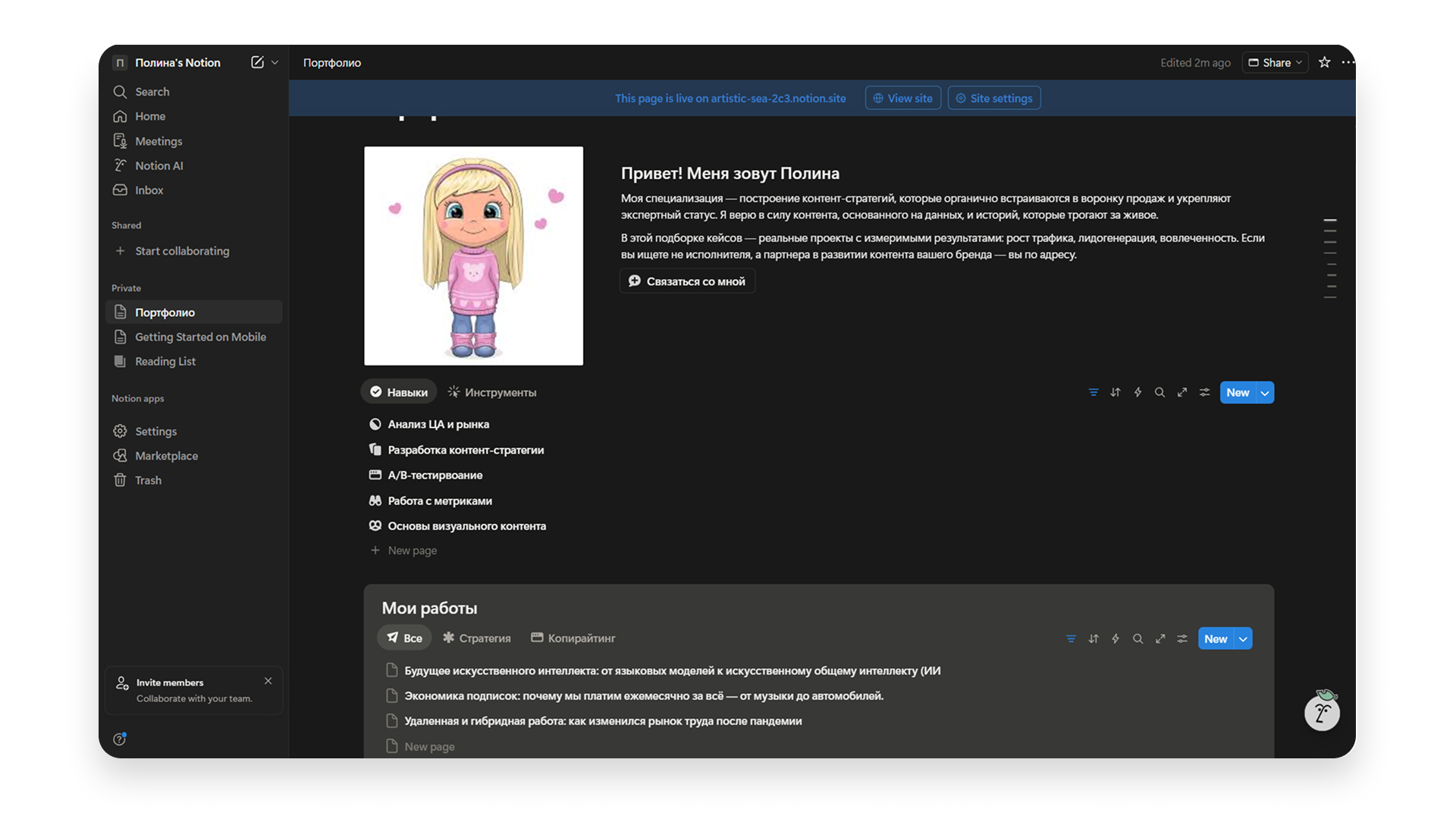Expand the workspace switcher chevron next to Полина's Notion
Screen dimensions: 1456x819
(275, 62)
